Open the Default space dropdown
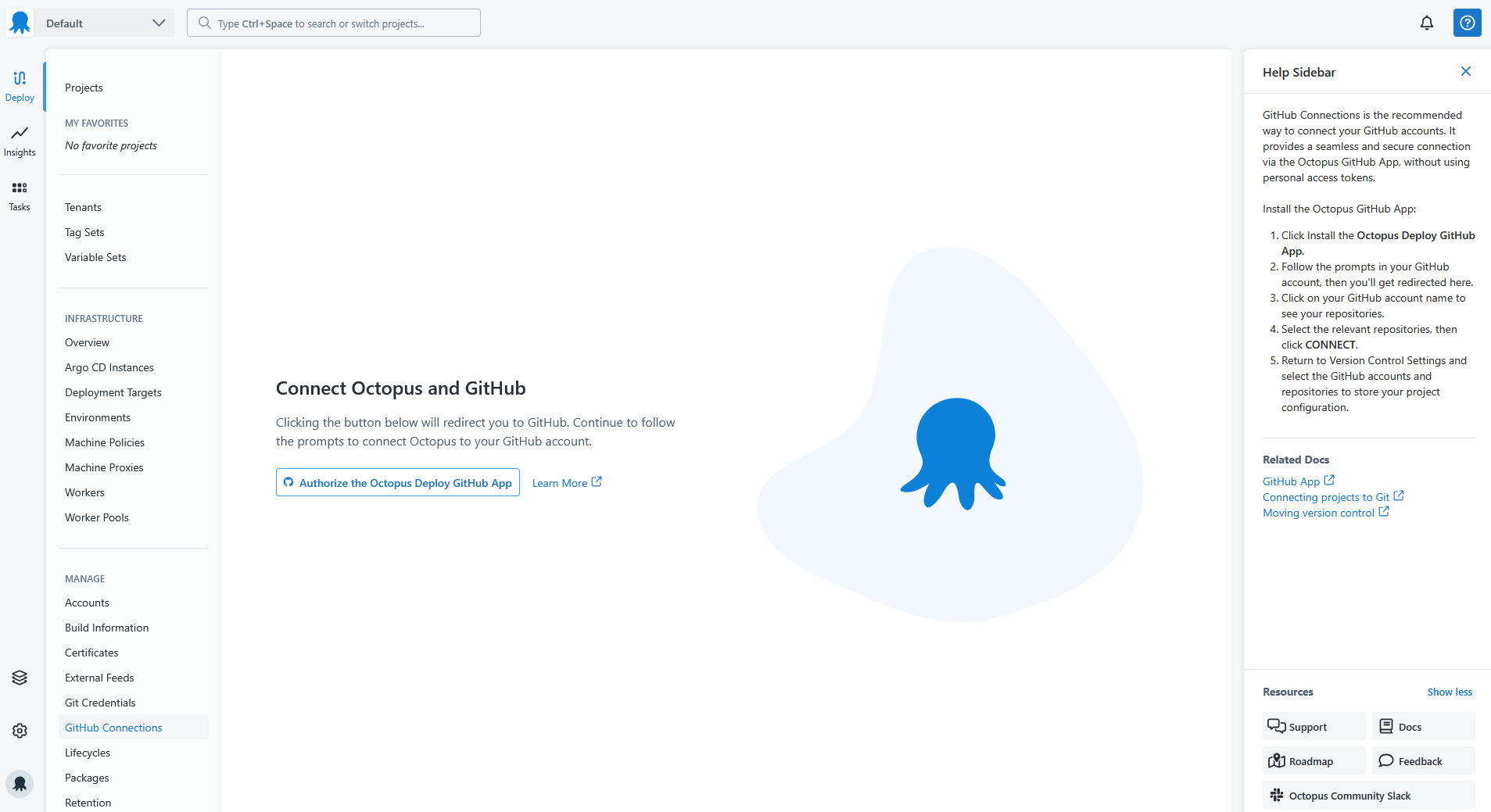 tap(106, 23)
